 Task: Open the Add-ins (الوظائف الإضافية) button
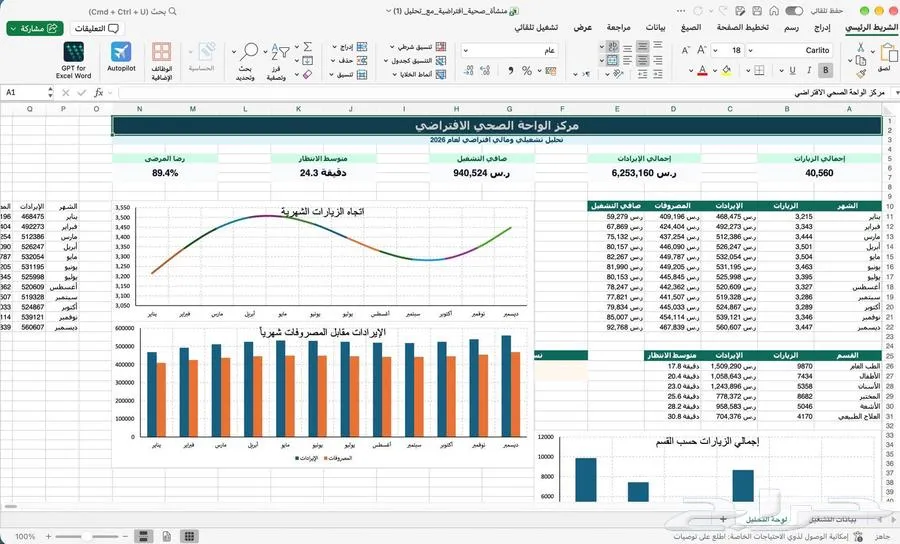[161, 60]
